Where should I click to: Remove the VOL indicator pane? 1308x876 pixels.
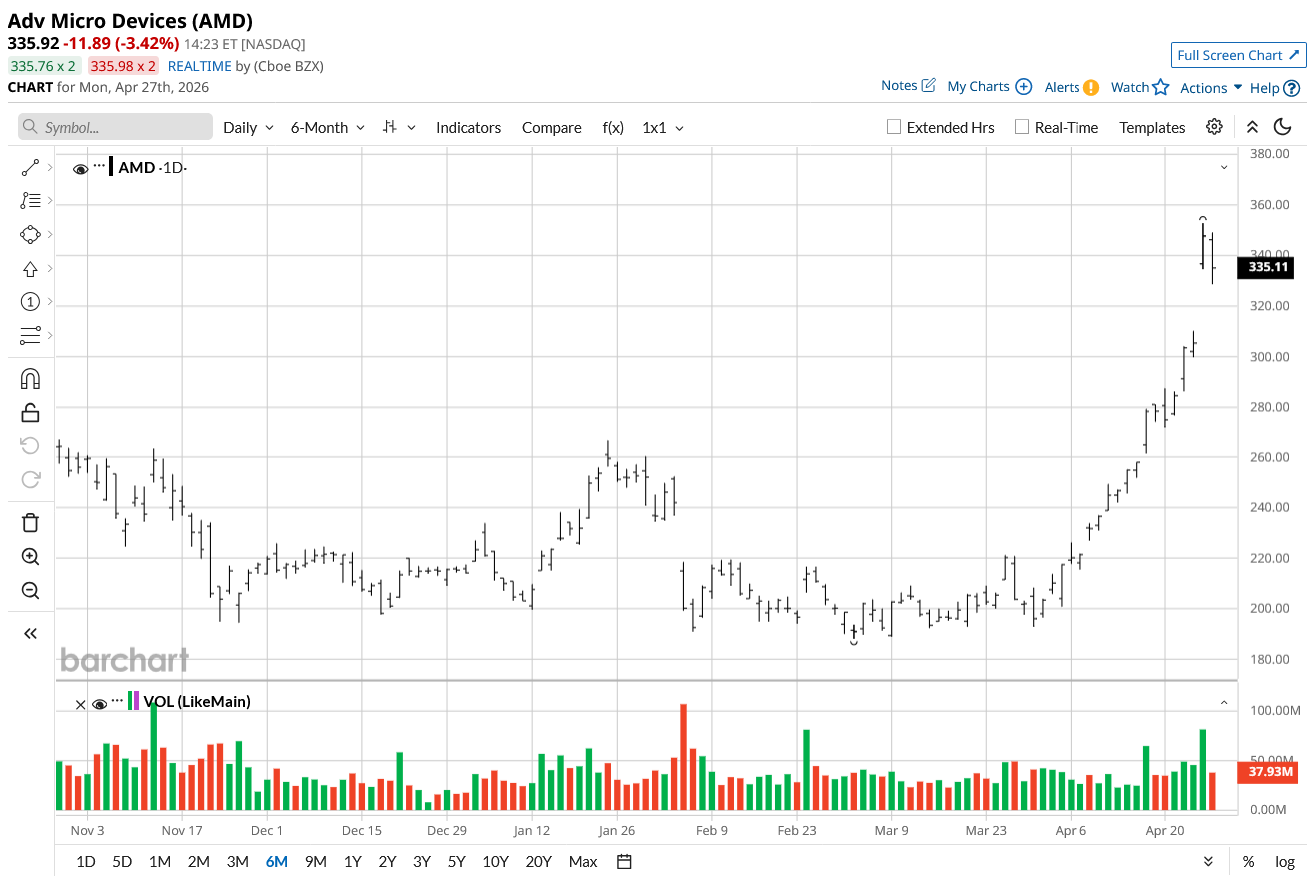pyautogui.click(x=80, y=704)
